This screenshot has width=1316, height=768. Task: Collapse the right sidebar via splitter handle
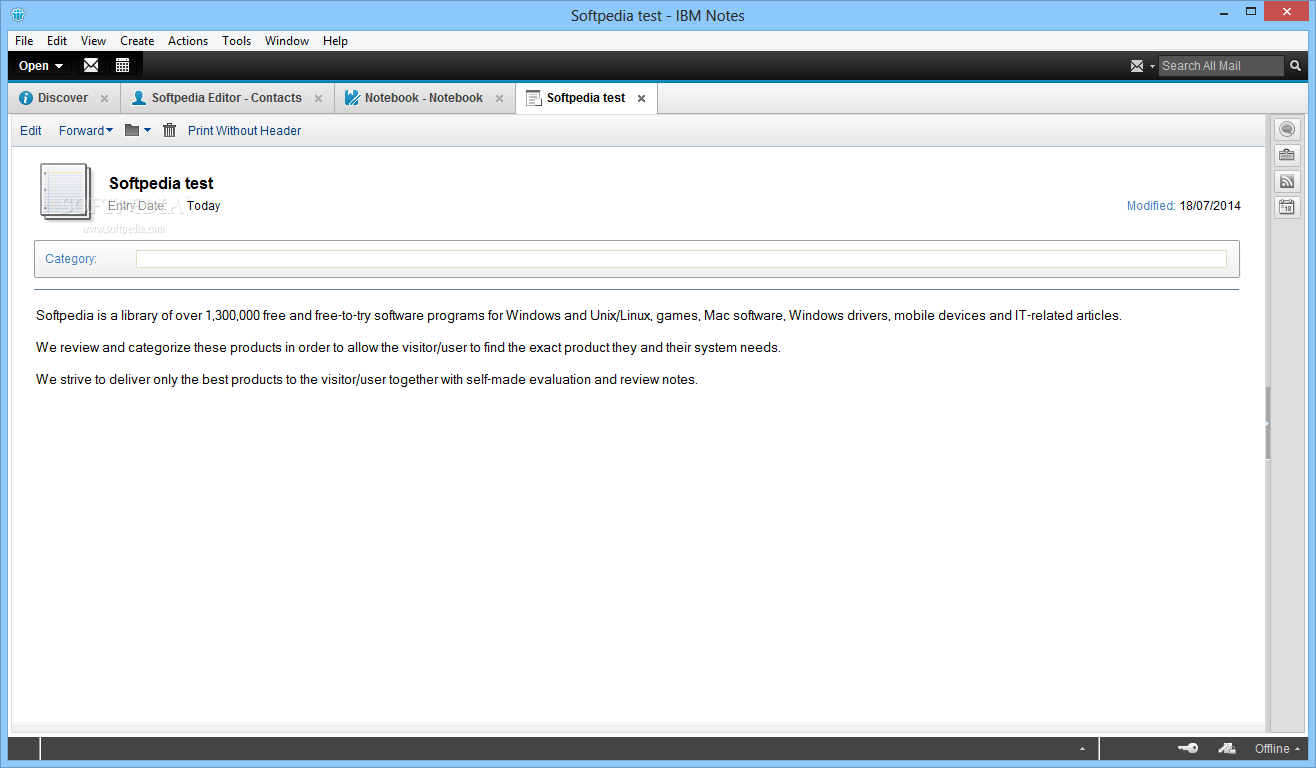click(1267, 423)
